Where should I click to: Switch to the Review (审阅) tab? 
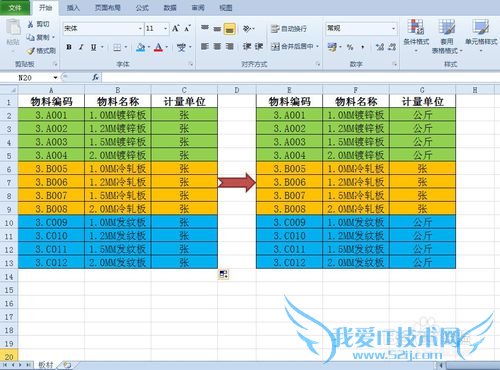pyautogui.click(x=198, y=7)
